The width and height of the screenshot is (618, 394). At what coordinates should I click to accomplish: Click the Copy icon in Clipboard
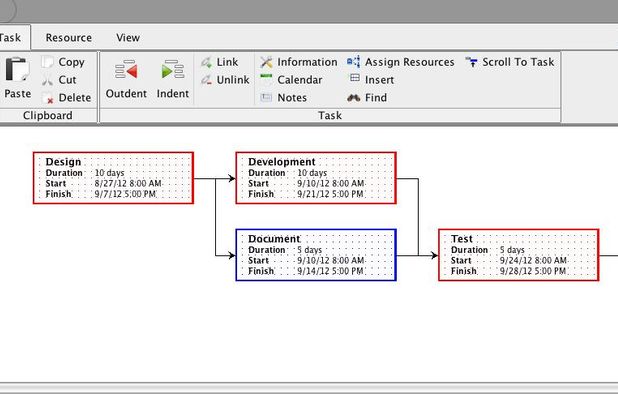47,62
